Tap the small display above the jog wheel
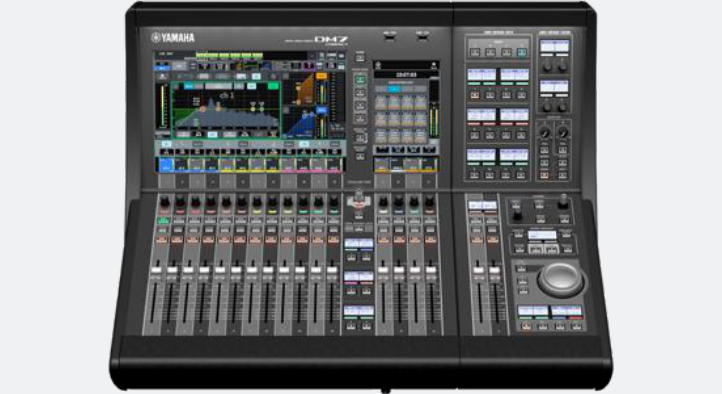 pos(542,235)
